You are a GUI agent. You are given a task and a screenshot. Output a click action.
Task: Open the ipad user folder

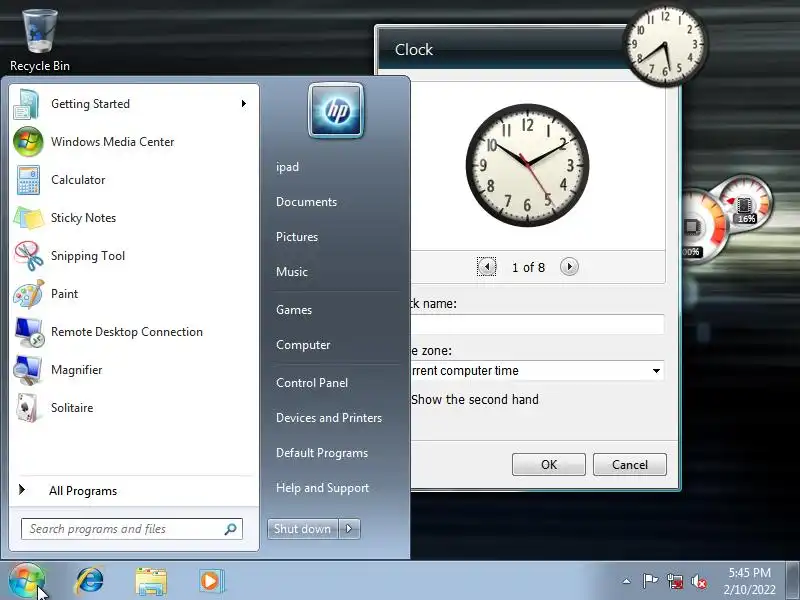pos(287,167)
